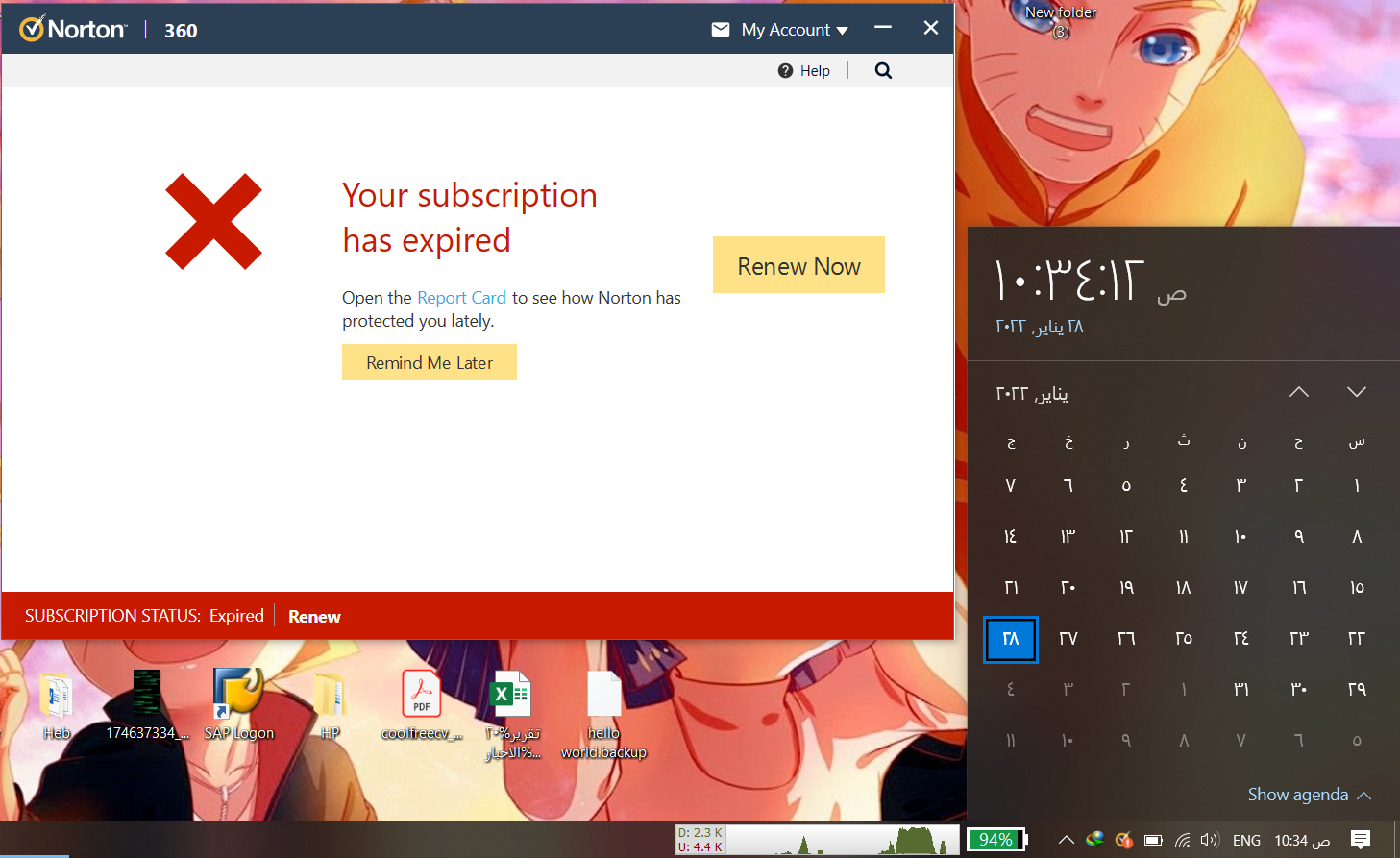Click the taskbar clock showing 10:34
Viewport: 1400px width, 858px height.
(1302, 841)
